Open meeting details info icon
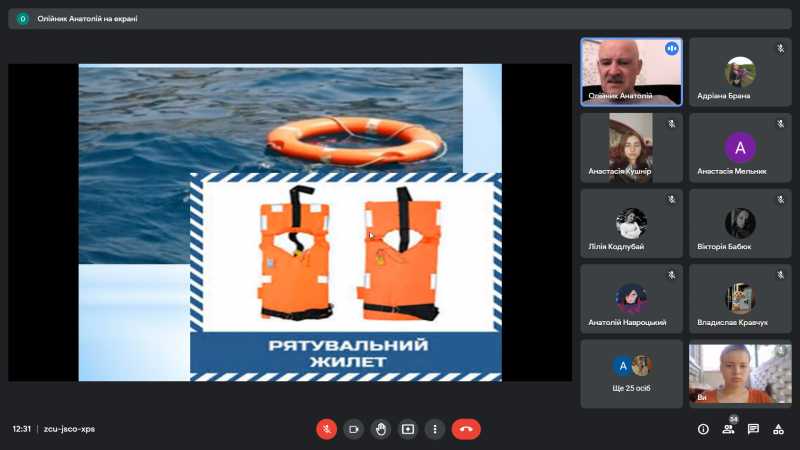The width and height of the screenshot is (800, 450). coord(703,429)
